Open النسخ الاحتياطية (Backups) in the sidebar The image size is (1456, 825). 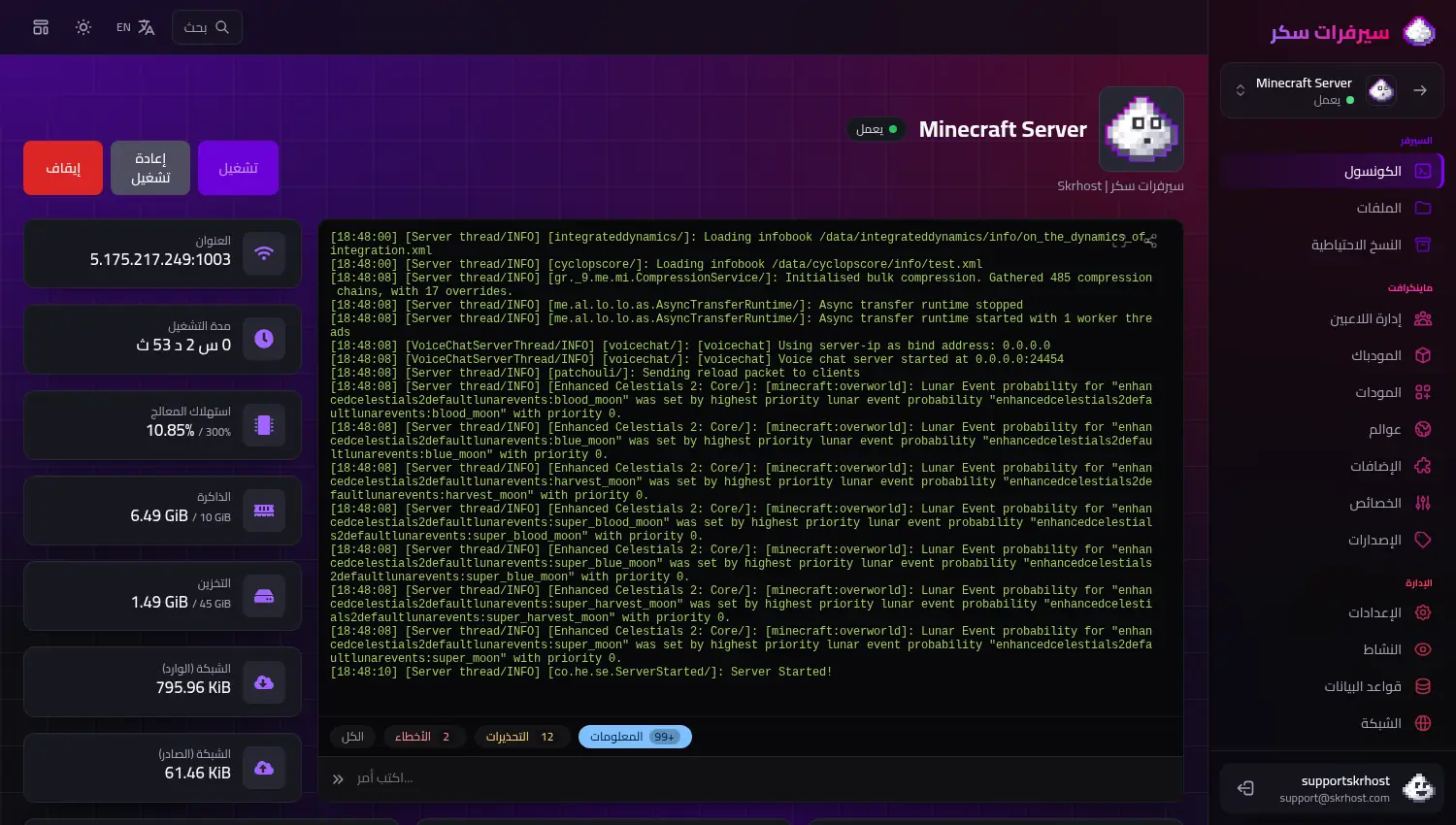(1331, 245)
